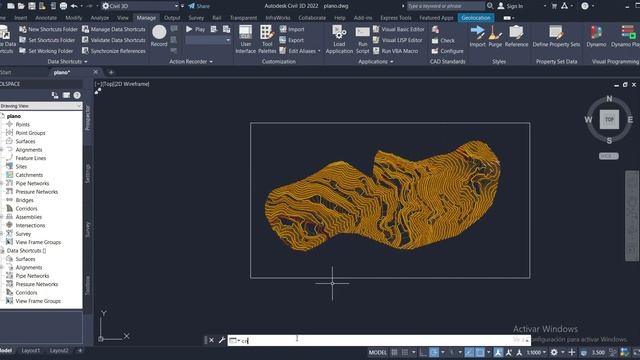Click the Undo arrow in quick access toolbar
This screenshot has width=640, height=360.
coord(74,6)
